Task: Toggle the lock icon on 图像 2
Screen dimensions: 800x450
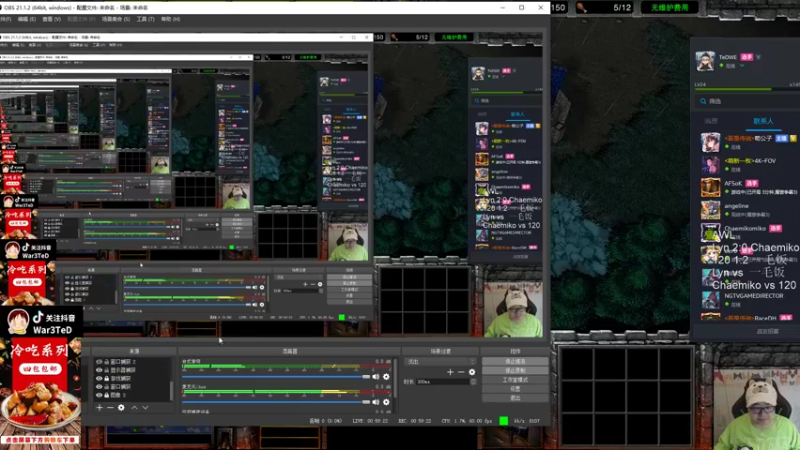Action: pos(107,395)
